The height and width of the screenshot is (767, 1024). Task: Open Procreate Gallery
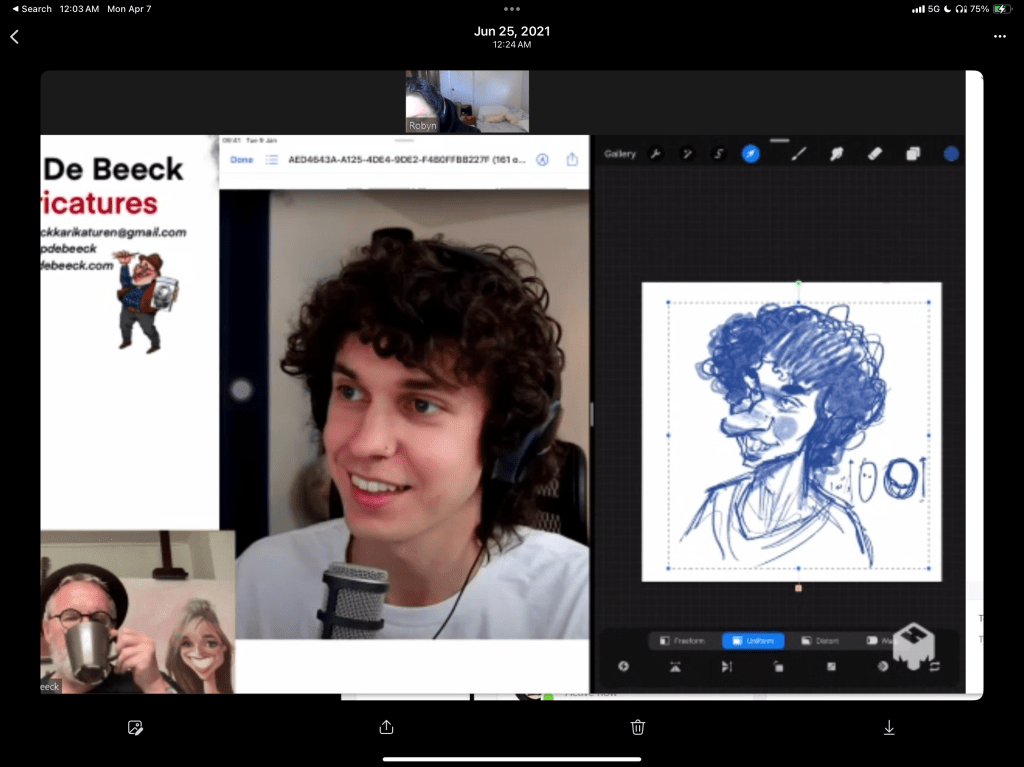point(620,154)
